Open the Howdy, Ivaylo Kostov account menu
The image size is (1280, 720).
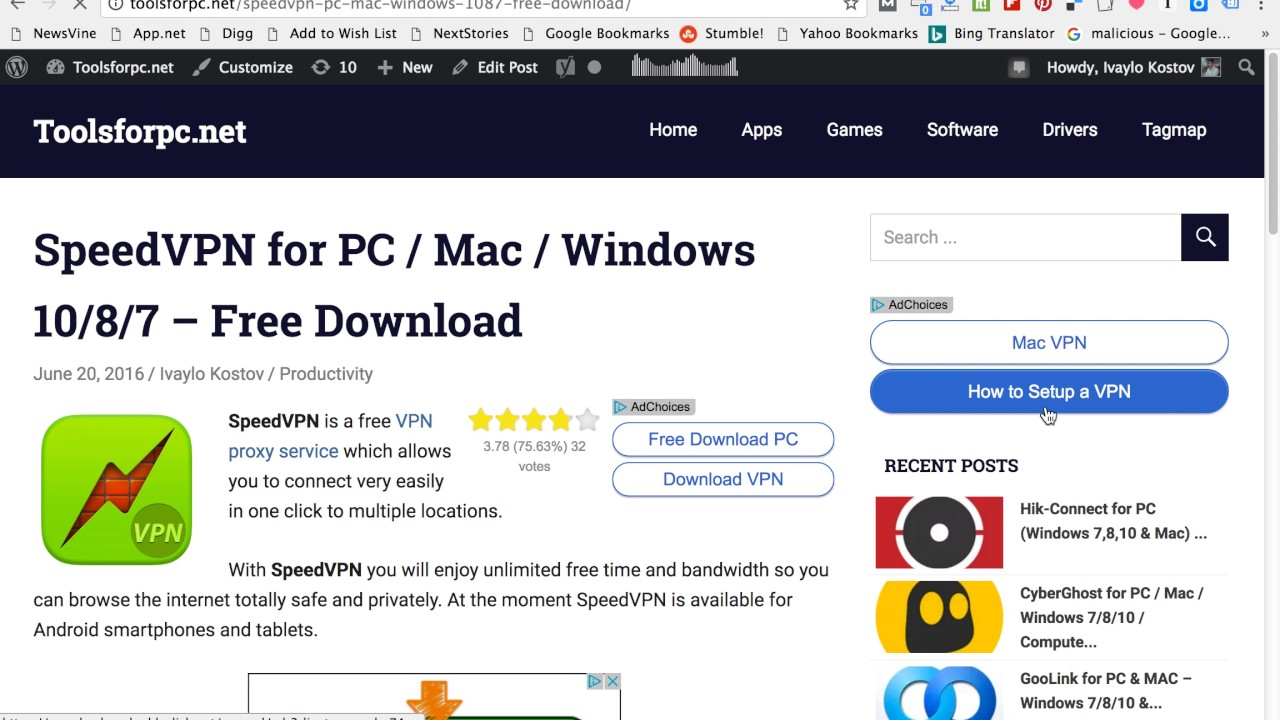[x=1133, y=67]
